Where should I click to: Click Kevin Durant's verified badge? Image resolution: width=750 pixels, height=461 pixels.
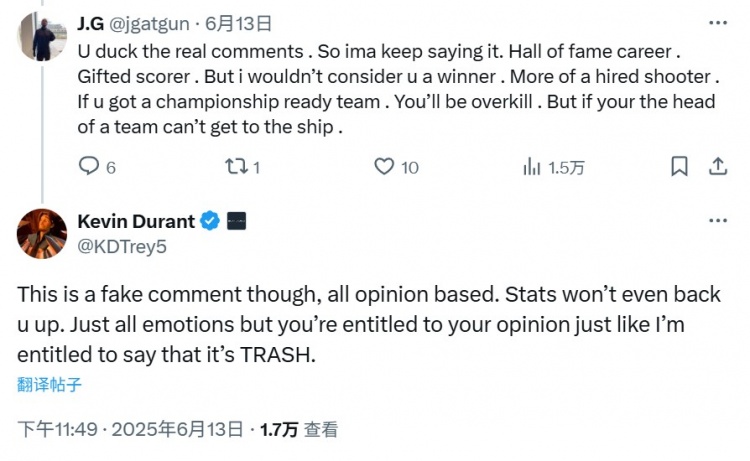pyautogui.click(x=211, y=221)
